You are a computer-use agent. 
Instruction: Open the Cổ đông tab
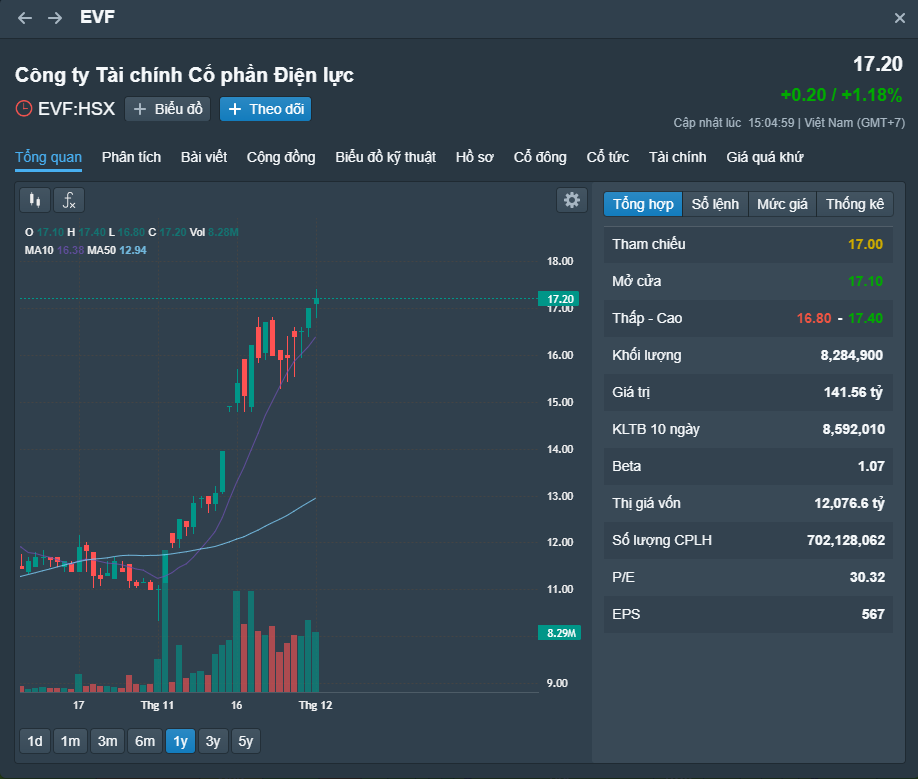tap(540, 157)
